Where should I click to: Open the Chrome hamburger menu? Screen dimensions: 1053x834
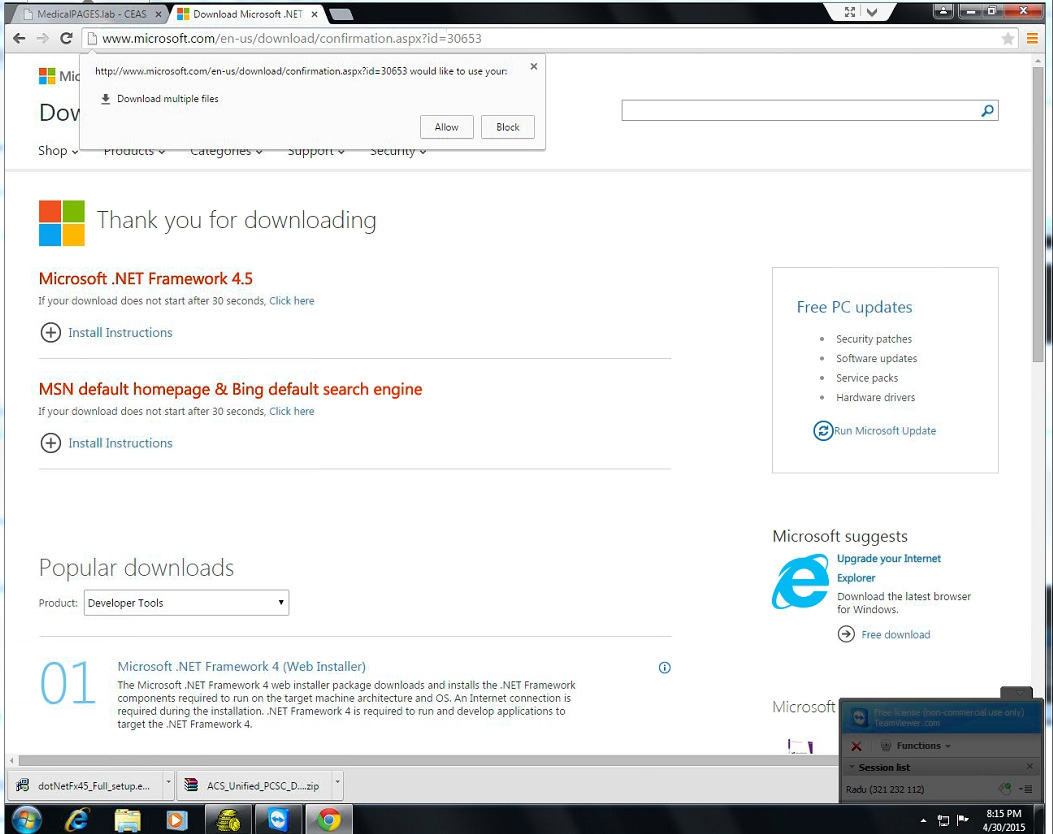pyautogui.click(x=1032, y=39)
